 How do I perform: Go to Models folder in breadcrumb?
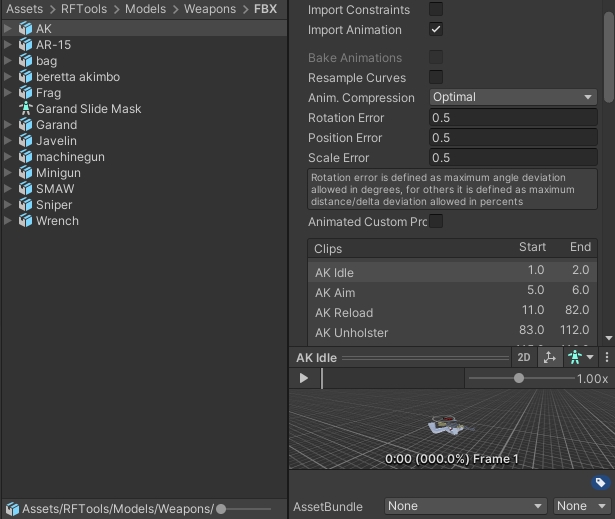click(x=146, y=9)
